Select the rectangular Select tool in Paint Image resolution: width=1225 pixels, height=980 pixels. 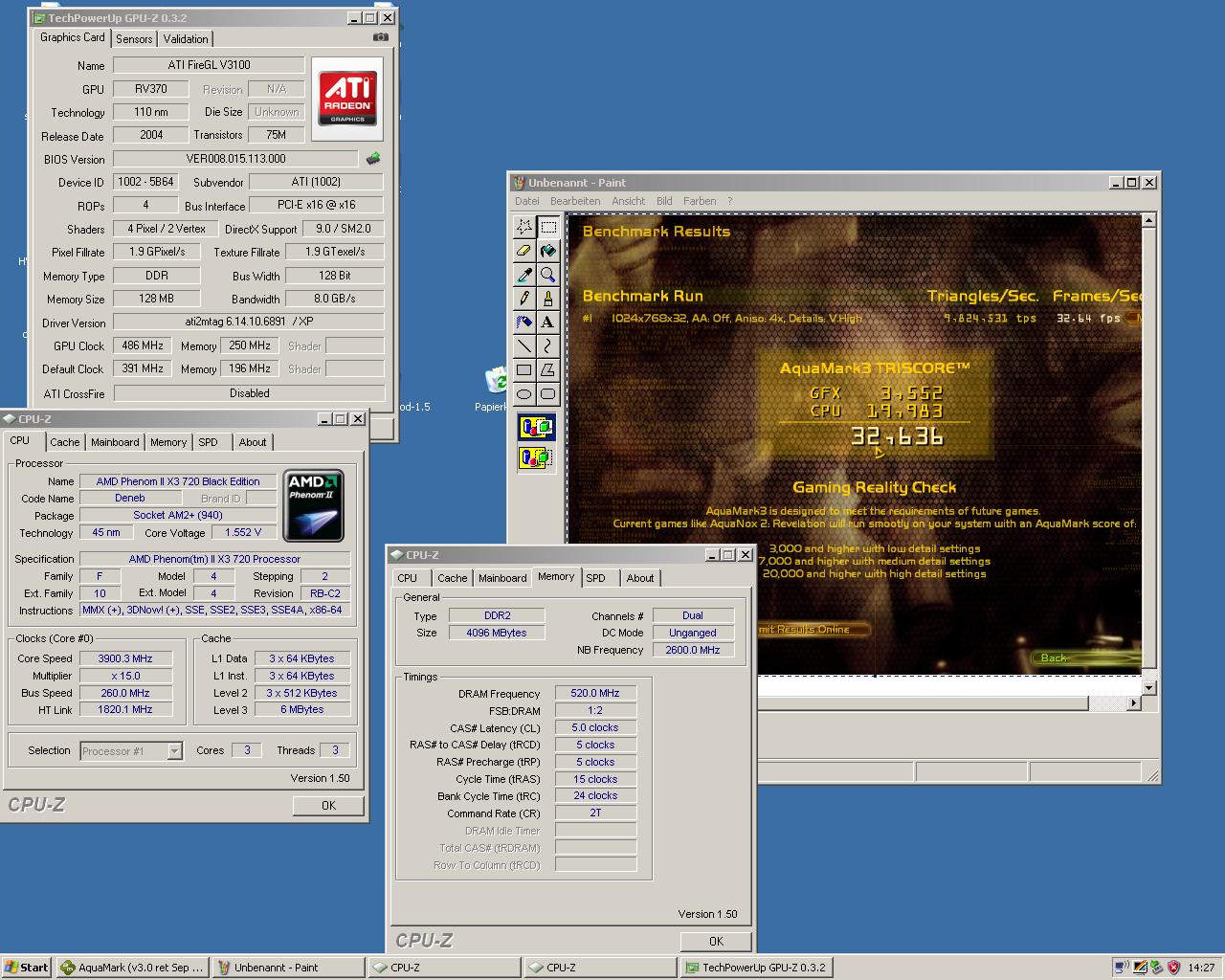point(548,226)
